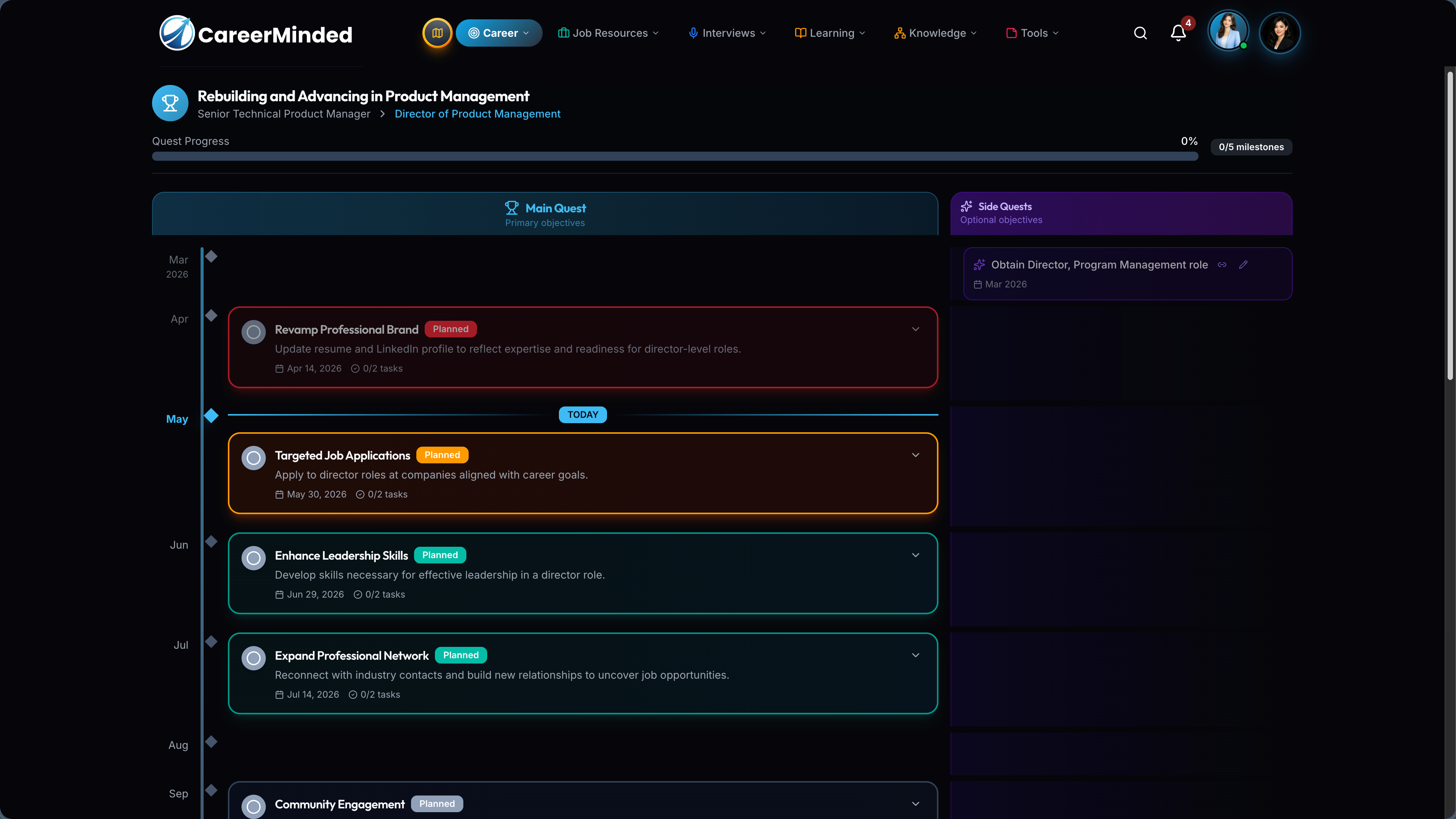Click the Mar 2026 timeline diamond marker
1456x819 pixels.
[x=212, y=257]
